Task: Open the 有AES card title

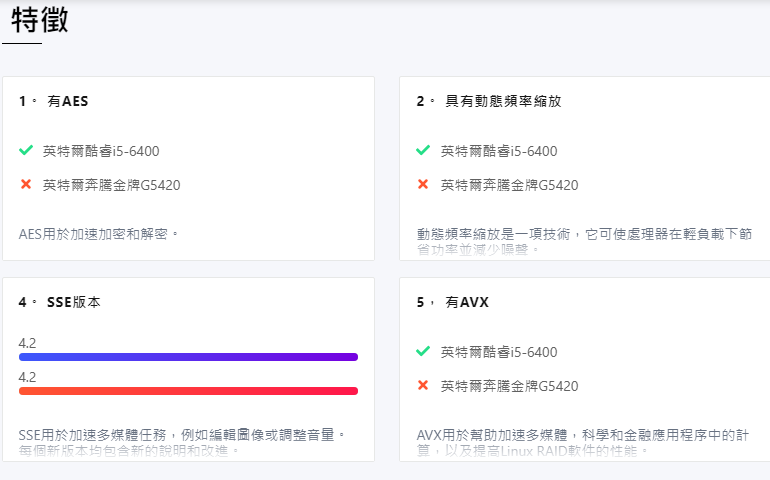Action: pos(68,102)
